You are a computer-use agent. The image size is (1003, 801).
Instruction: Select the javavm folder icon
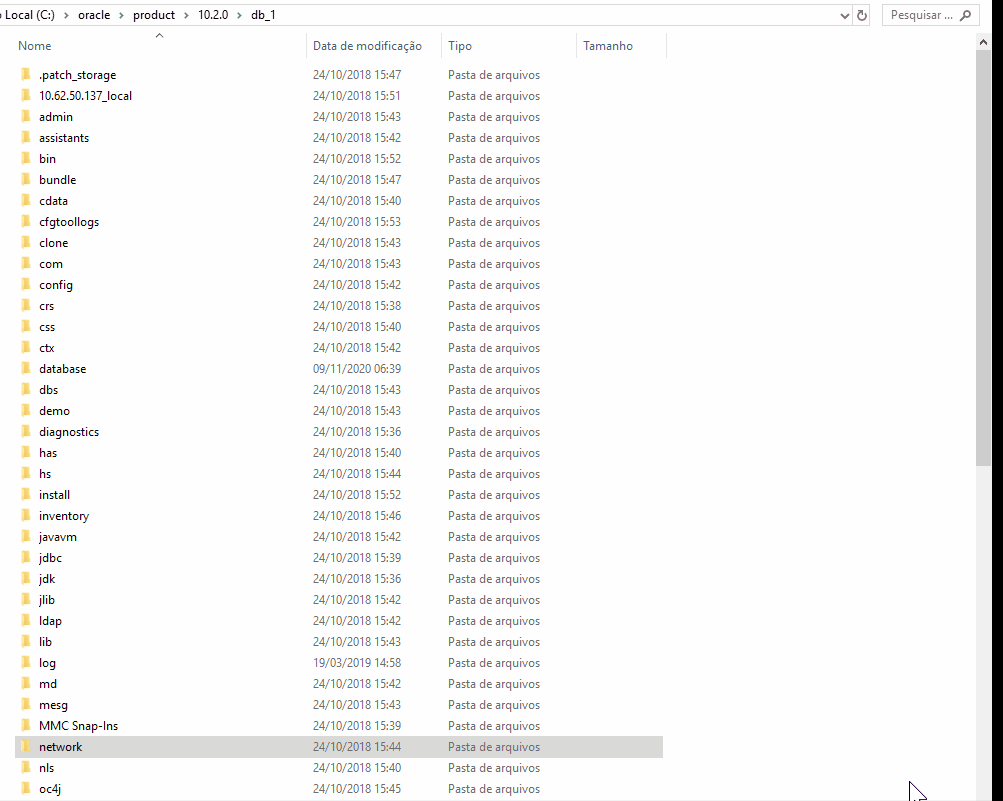click(26, 537)
